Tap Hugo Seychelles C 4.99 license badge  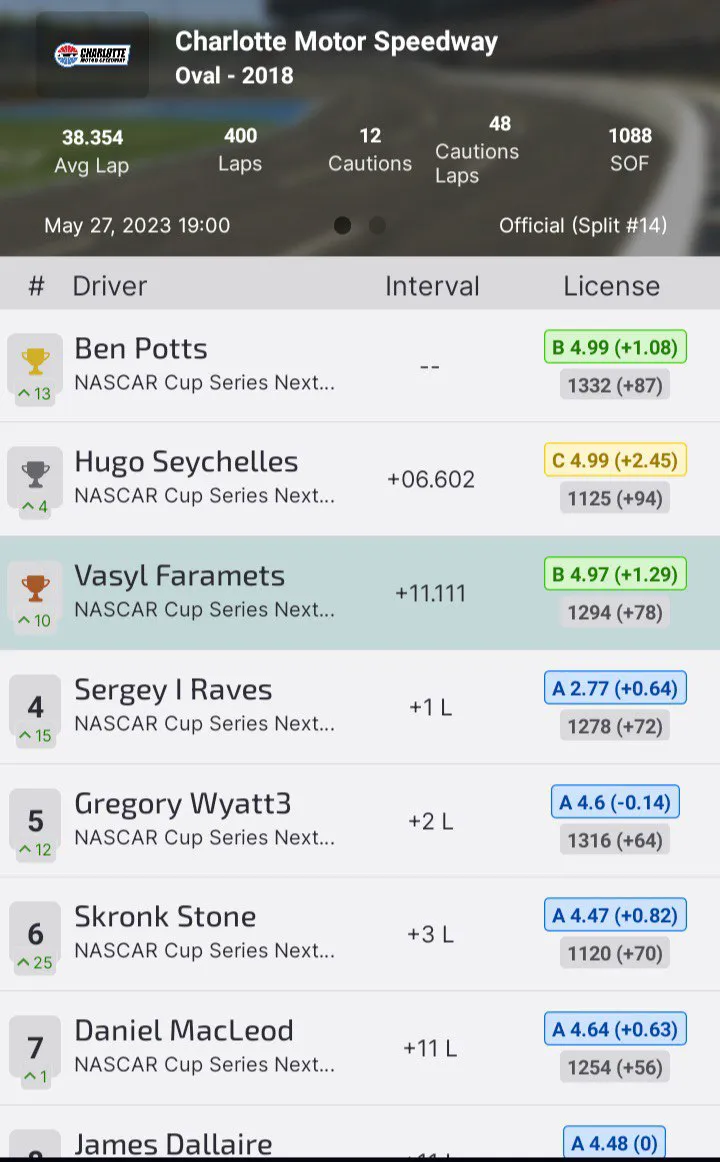click(615, 460)
